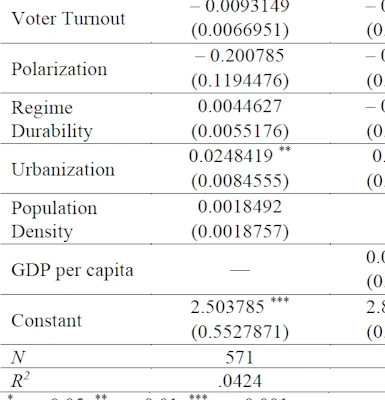Select the R² row label

[x=20, y=380]
